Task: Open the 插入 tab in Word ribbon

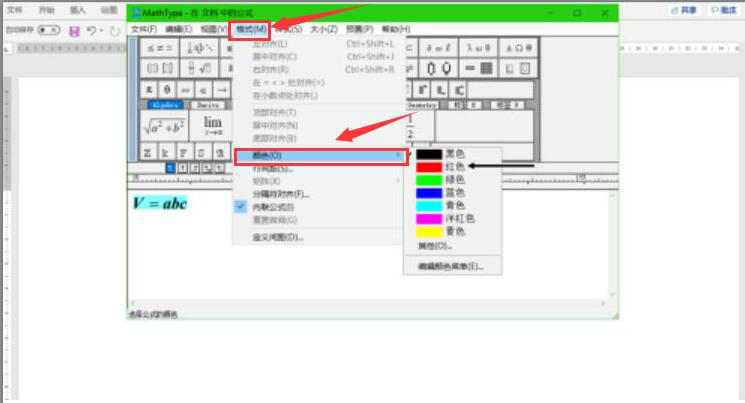Action: (77, 10)
